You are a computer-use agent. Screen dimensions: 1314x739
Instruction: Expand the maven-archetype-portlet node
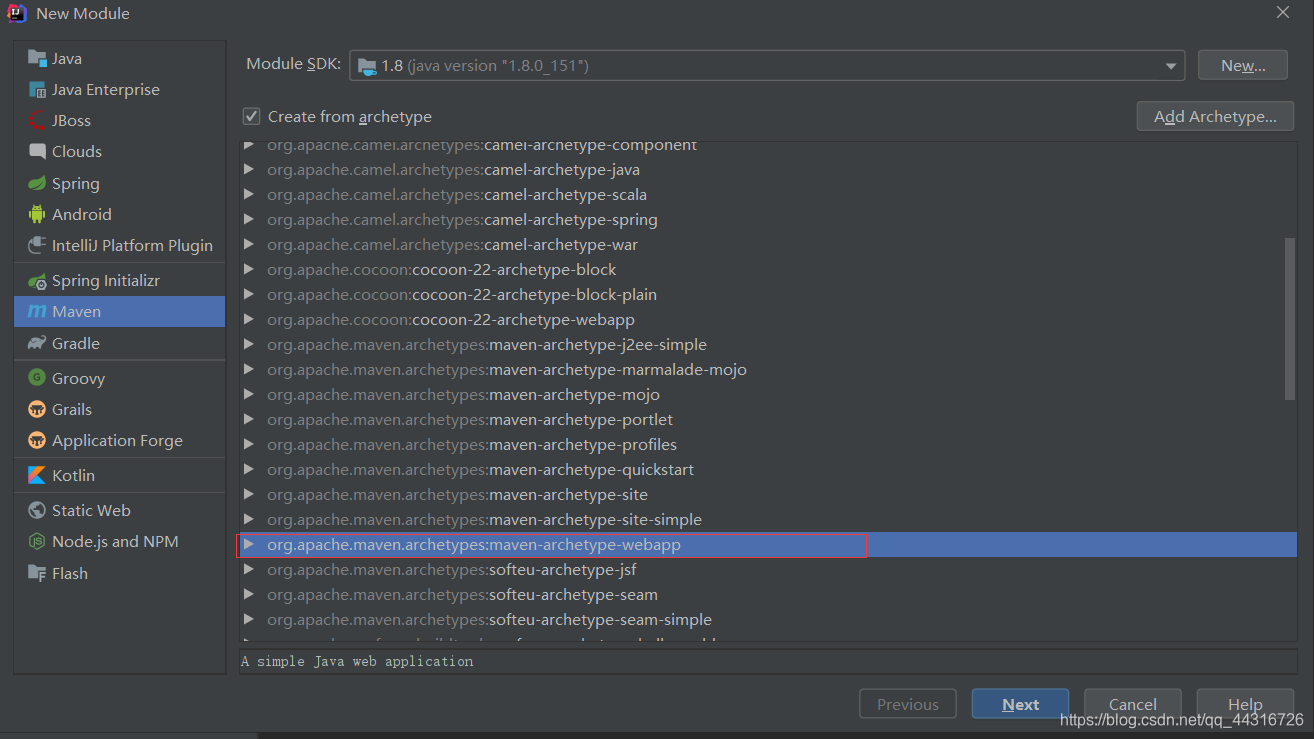[249, 420]
